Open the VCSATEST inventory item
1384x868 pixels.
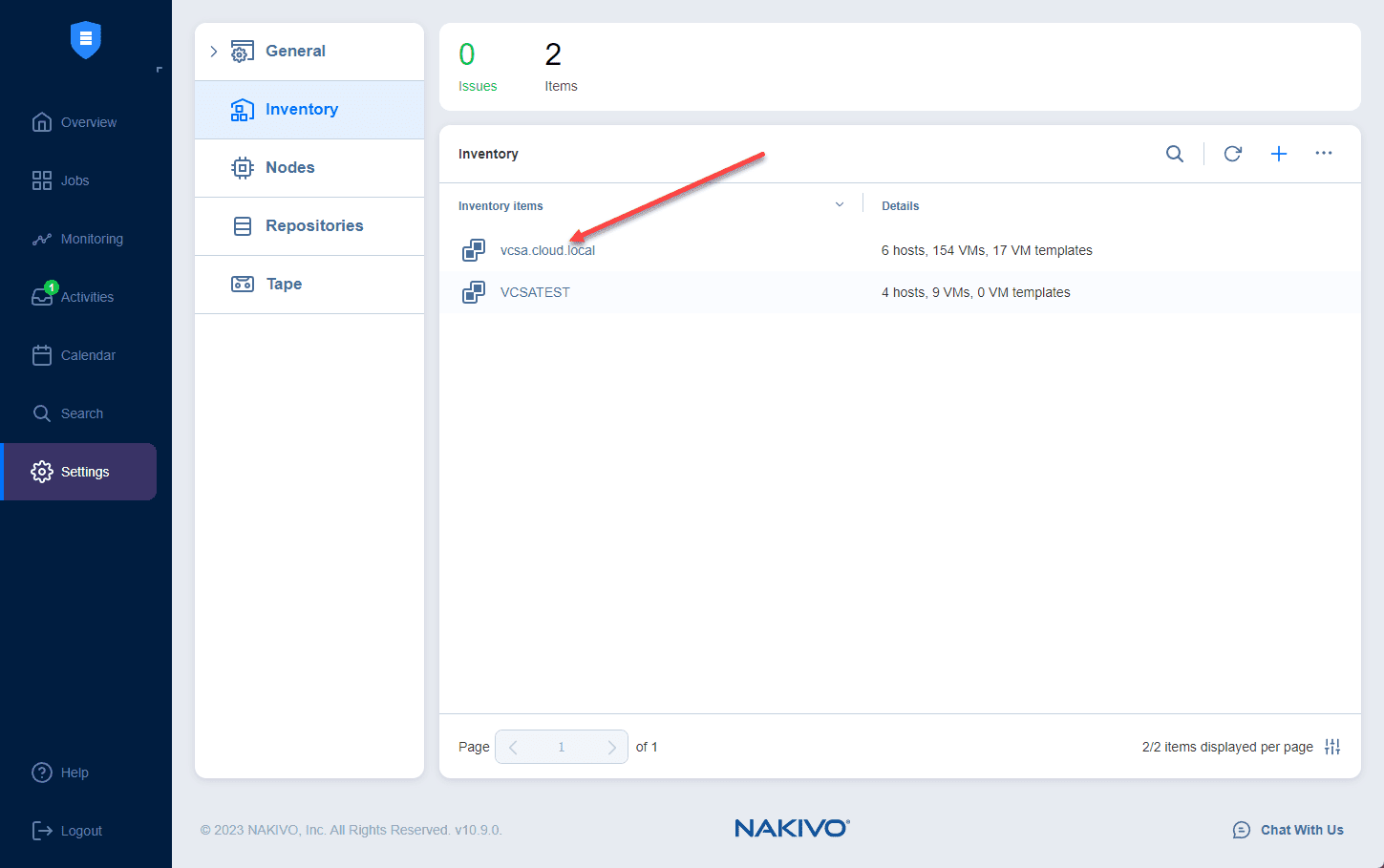click(535, 292)
